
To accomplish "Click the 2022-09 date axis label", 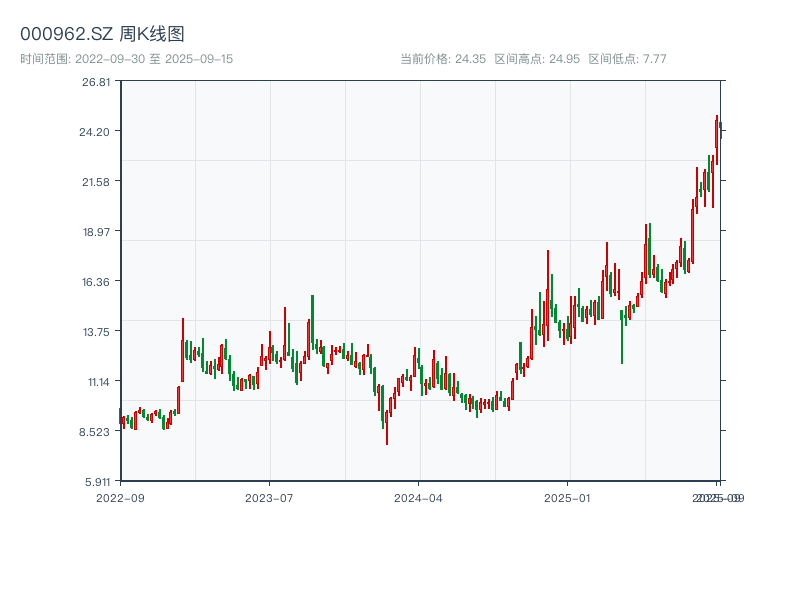I will 120,497.
